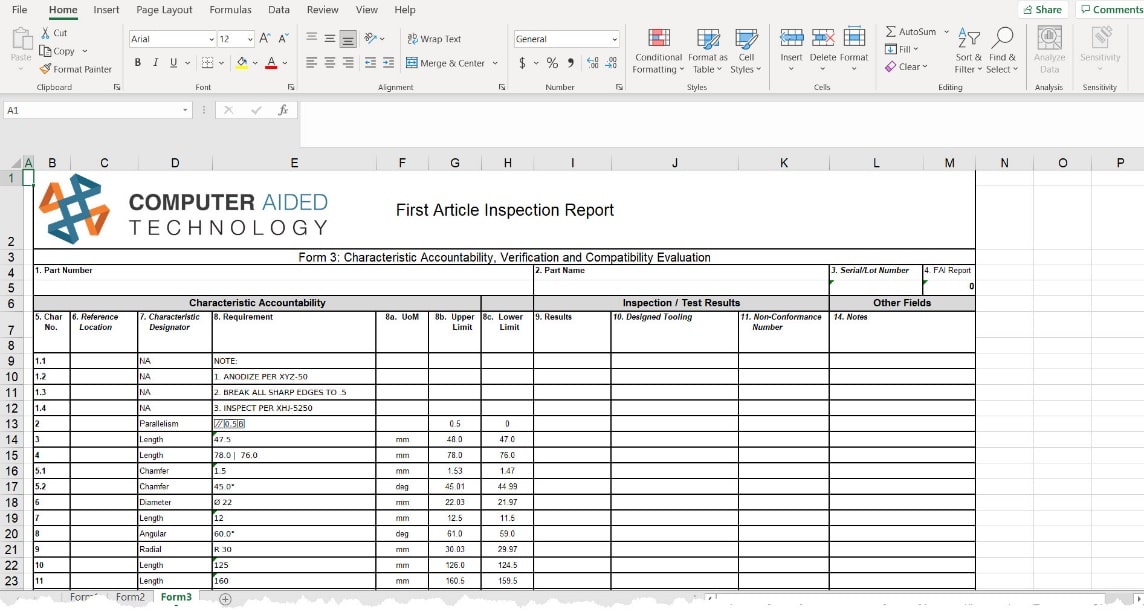This screenshot has height=612, width=1144.
Task: Click the Cut scissors icon
Action: (x=45, y=33)
